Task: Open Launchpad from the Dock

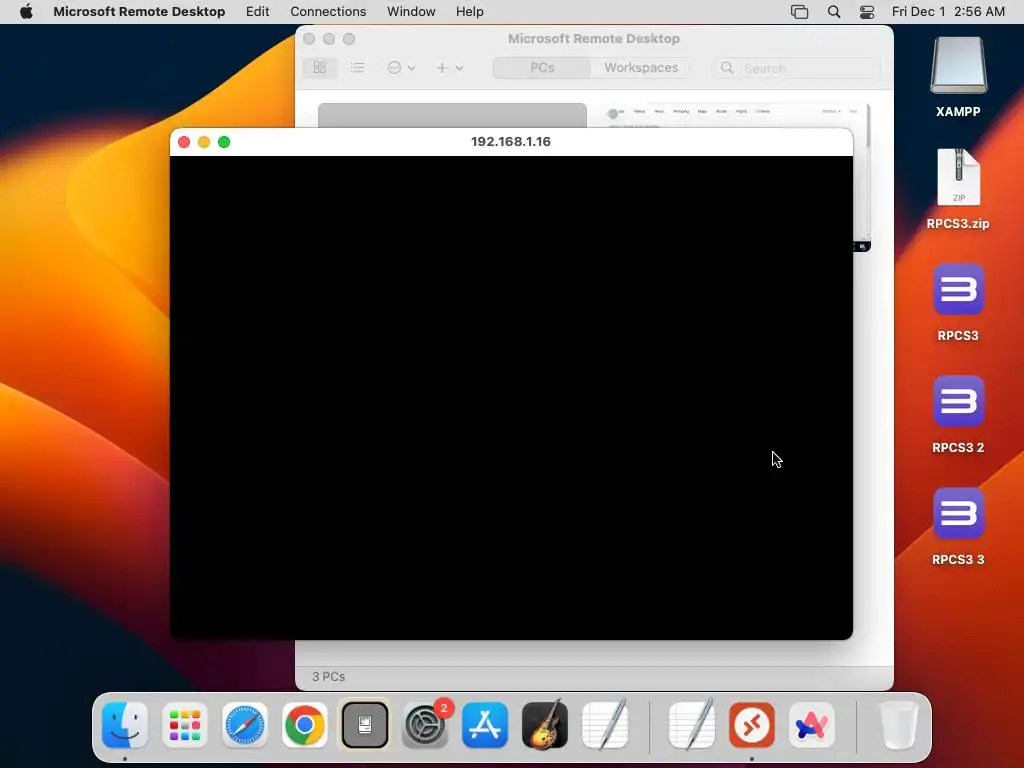Action: [x=185, y=725]
